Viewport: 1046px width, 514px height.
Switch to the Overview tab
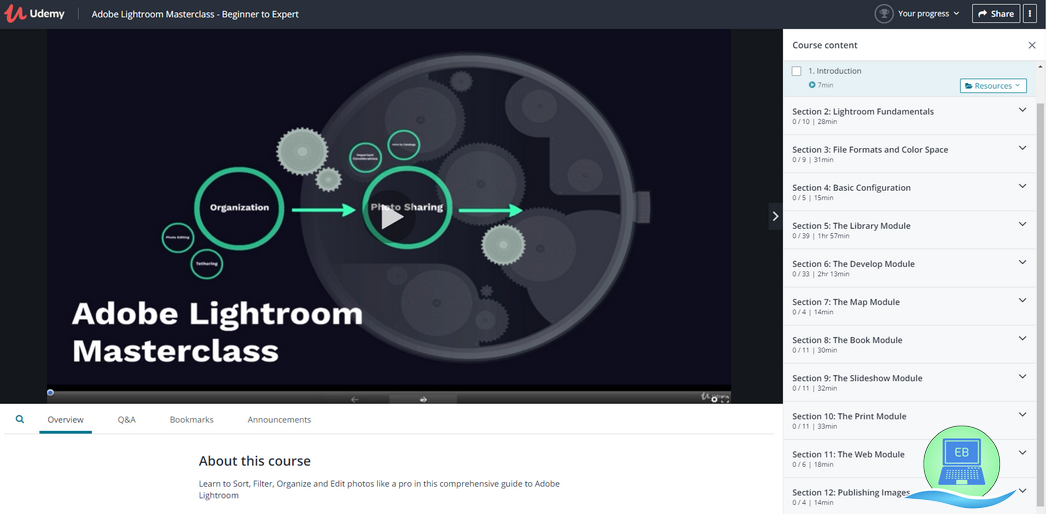[x=65, y=420]
